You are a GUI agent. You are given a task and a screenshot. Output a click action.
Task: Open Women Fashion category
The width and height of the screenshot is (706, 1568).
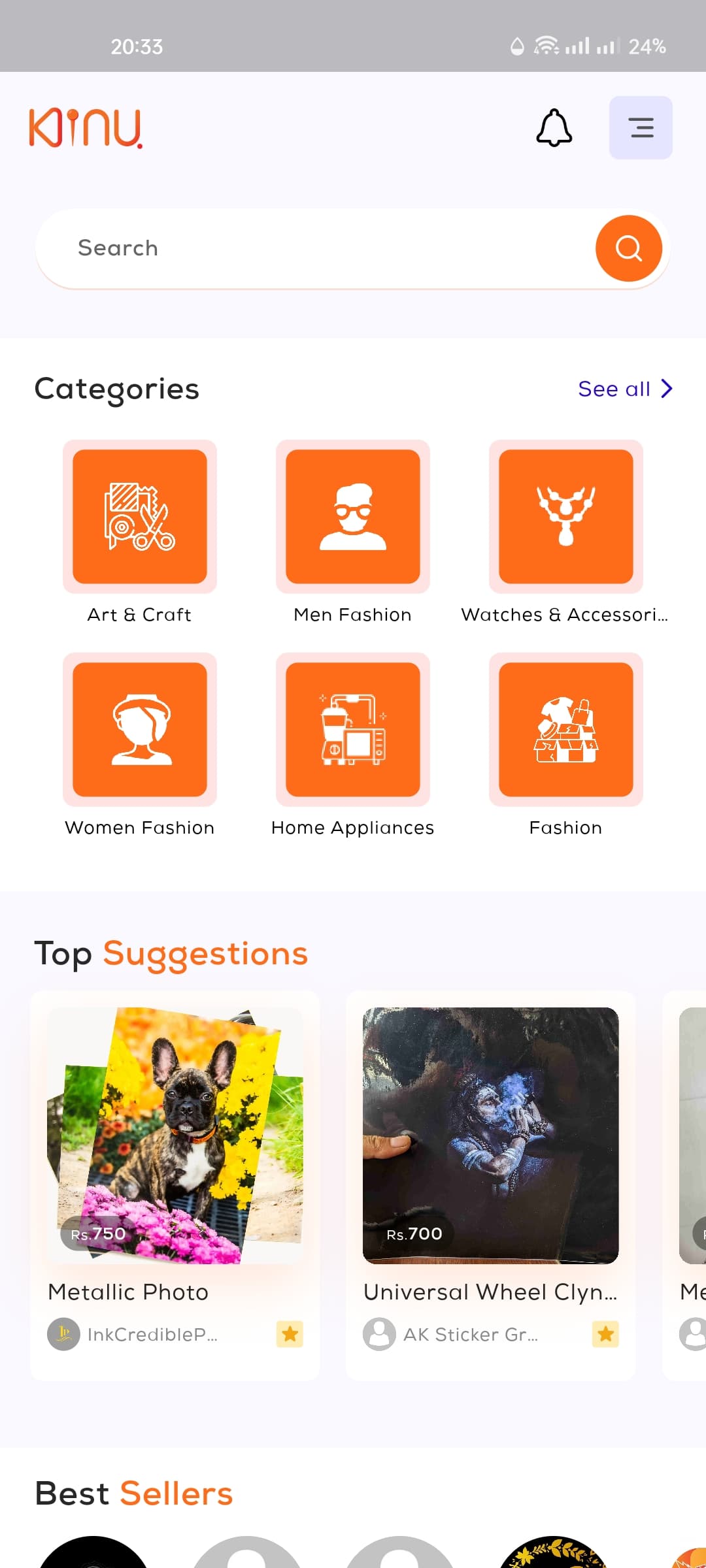point(140,730)
